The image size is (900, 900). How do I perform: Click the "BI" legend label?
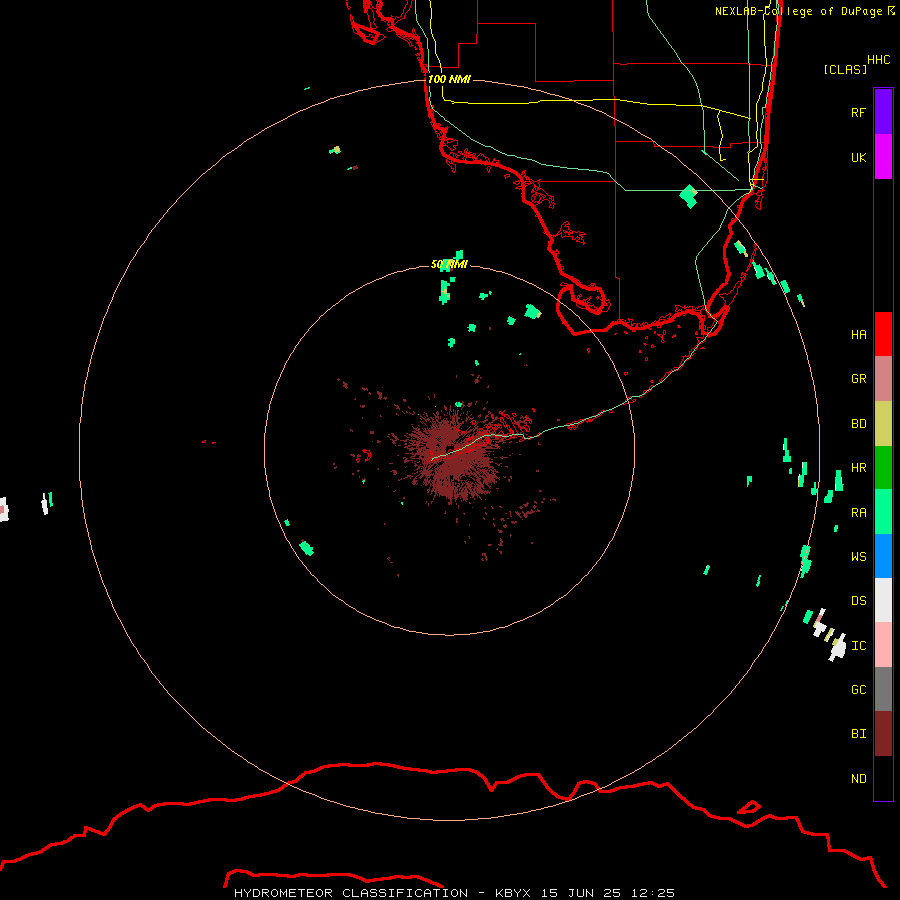click(x=858, y=734)
